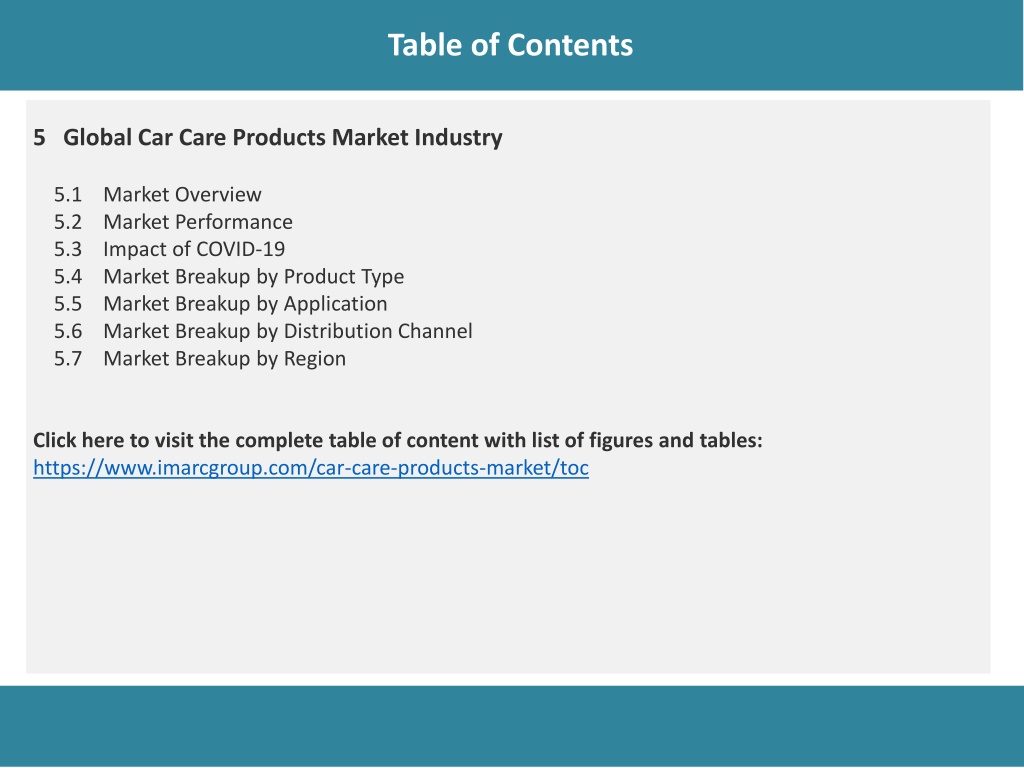Click the Table of Contents title

pyautogui.click(x=510, y=45)
